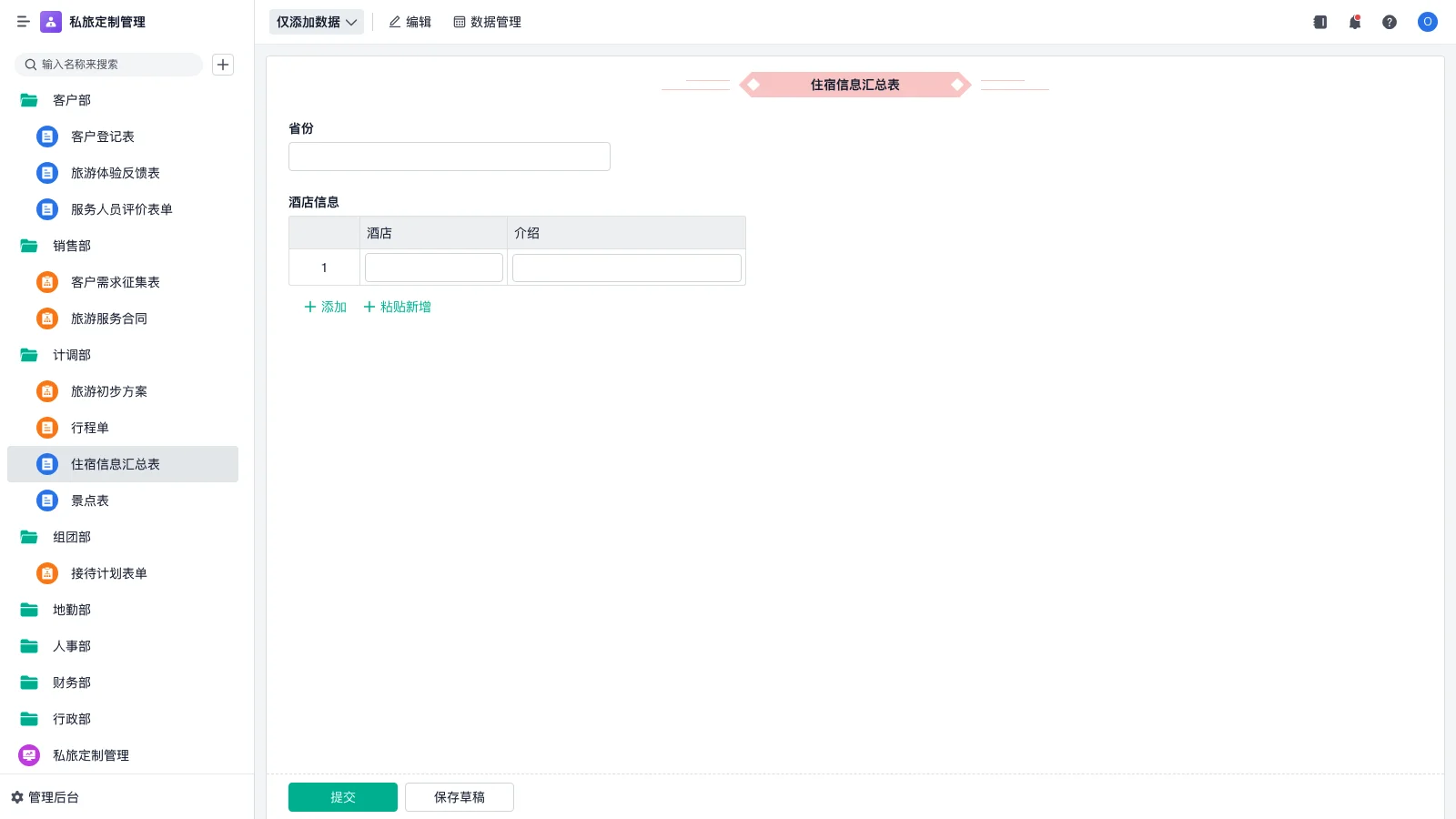The image size is (1456, 819).
Task: Click the 住宿信息汇总表 blue form icon
Action: [47, 464]
